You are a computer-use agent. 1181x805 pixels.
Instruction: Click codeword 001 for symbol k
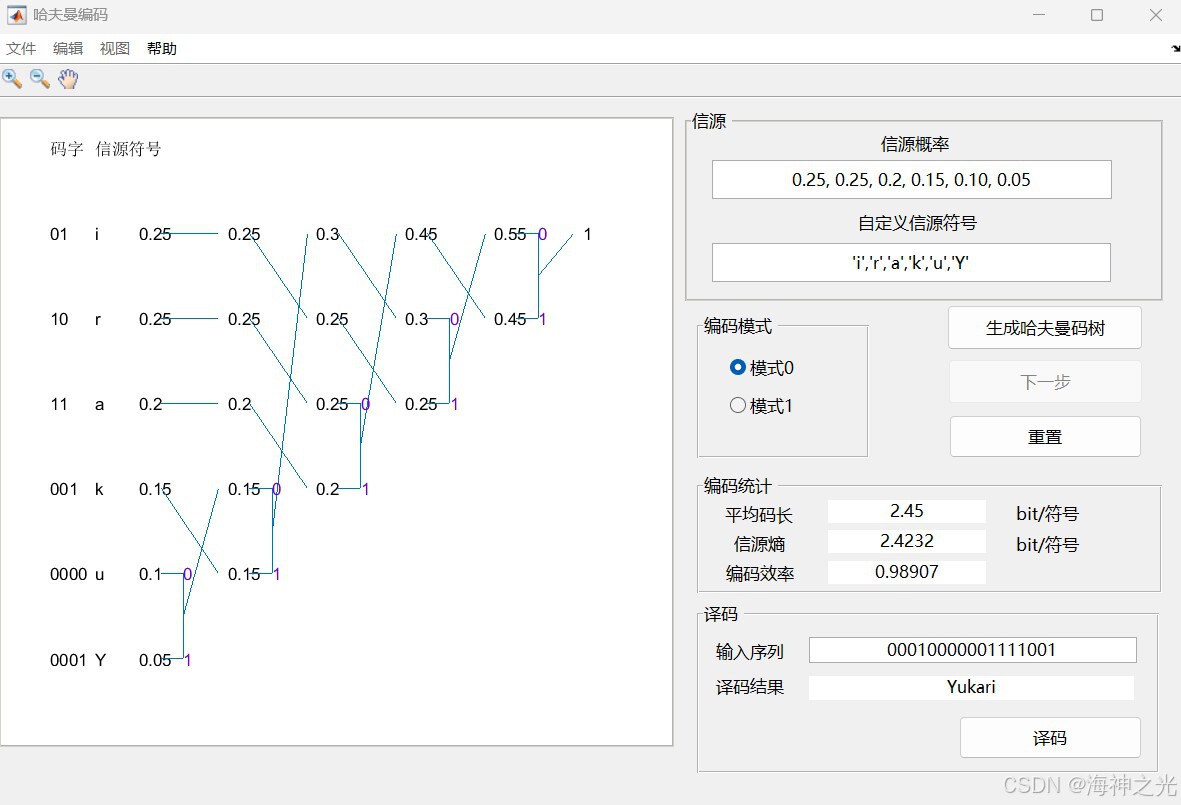pos(63,489)
